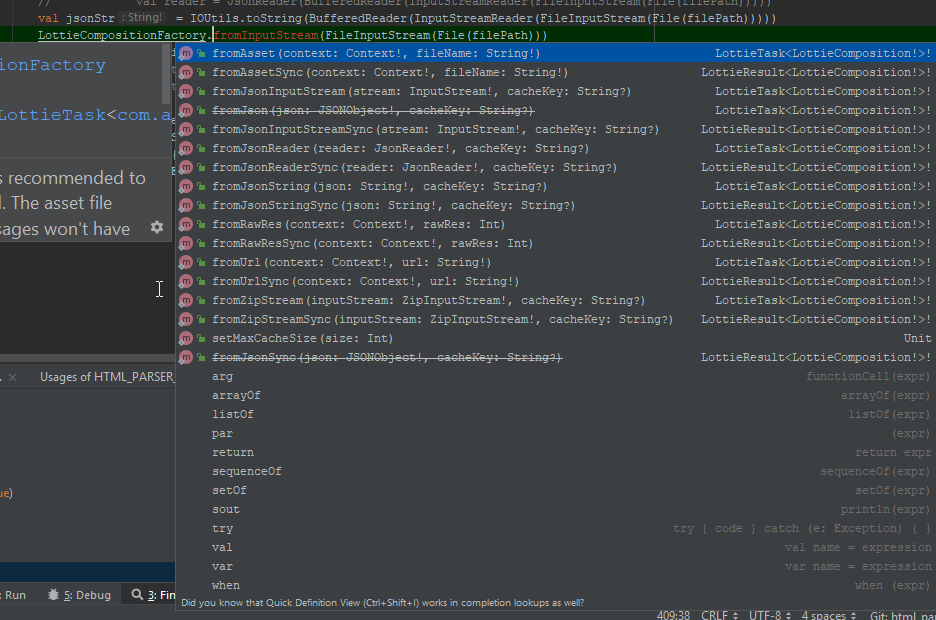Screen dimensions: 936x620
Task: Click the method icon beside fromAsset entry
Action: (x=185, y=52)
